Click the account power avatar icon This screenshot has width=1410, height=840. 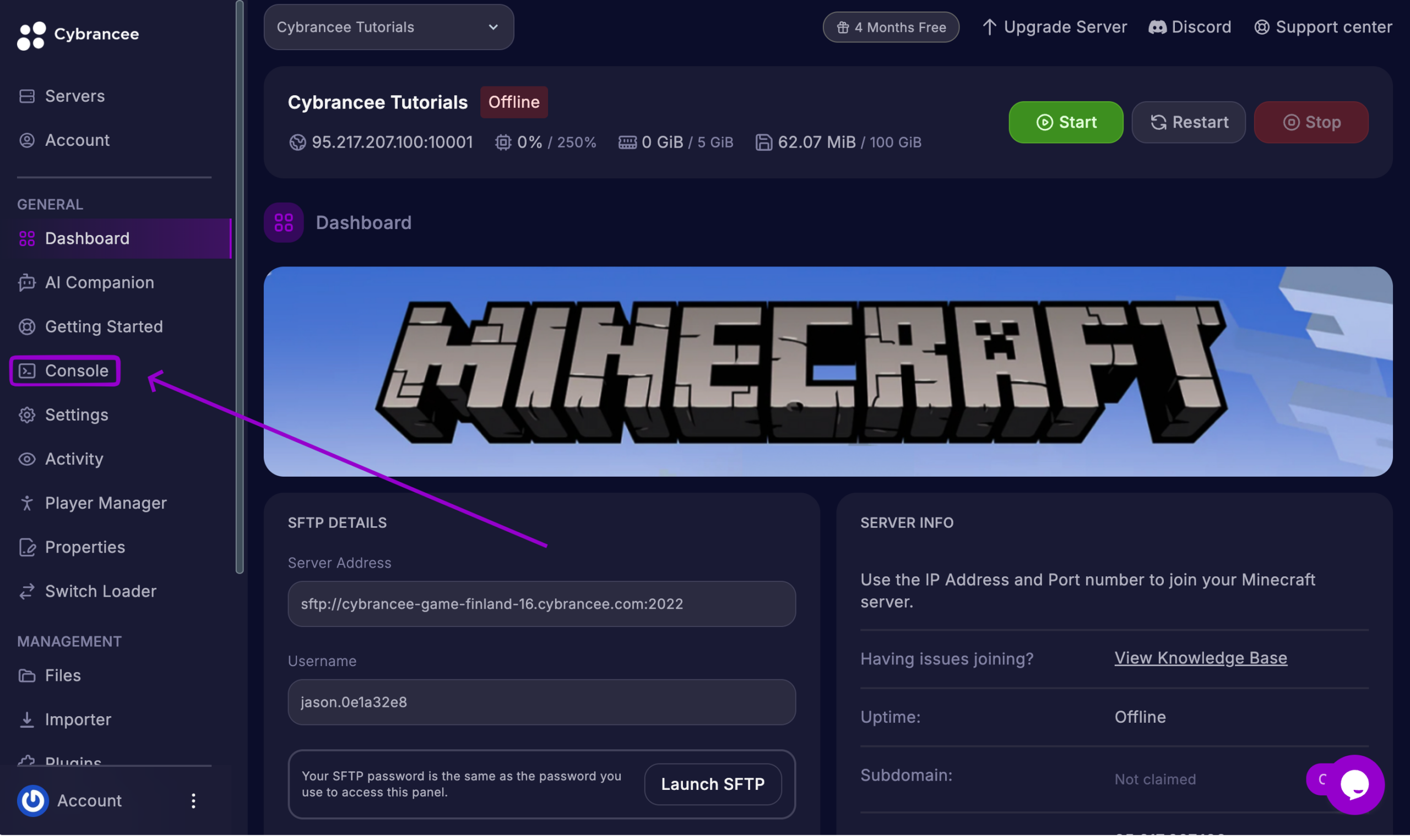[x=33, y=801]
